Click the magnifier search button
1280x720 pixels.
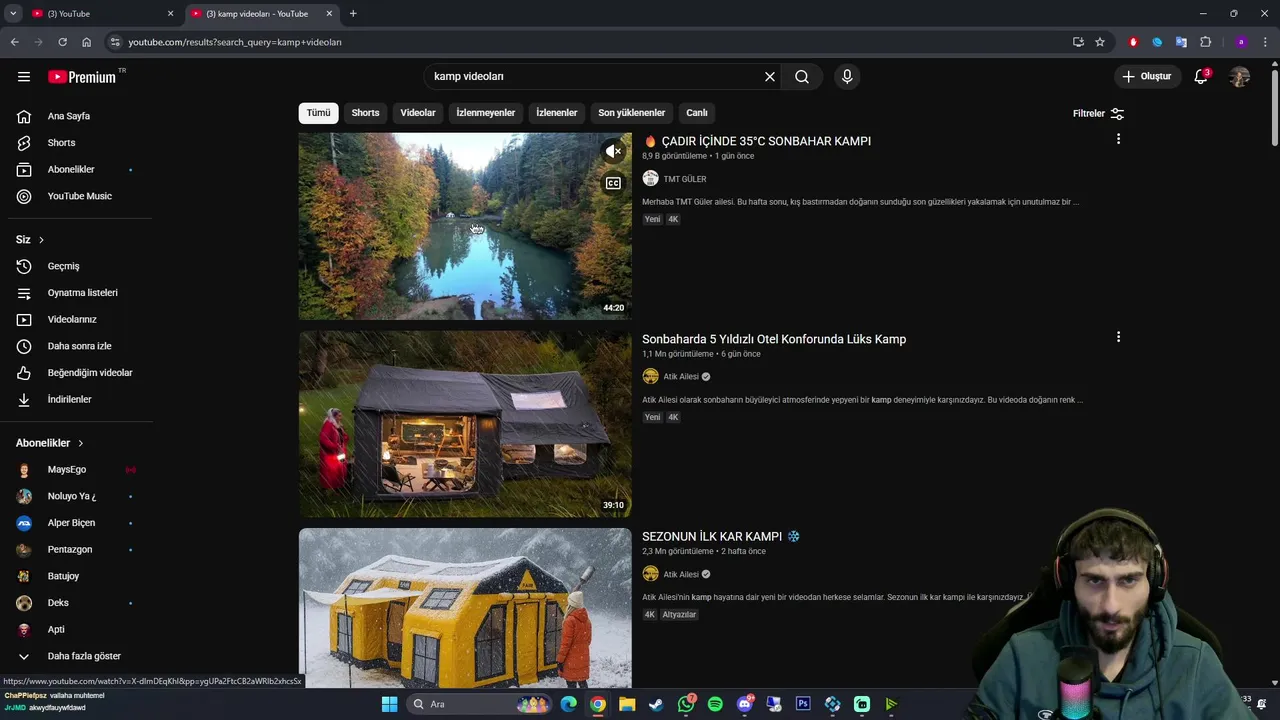click(x=802, y=77)
